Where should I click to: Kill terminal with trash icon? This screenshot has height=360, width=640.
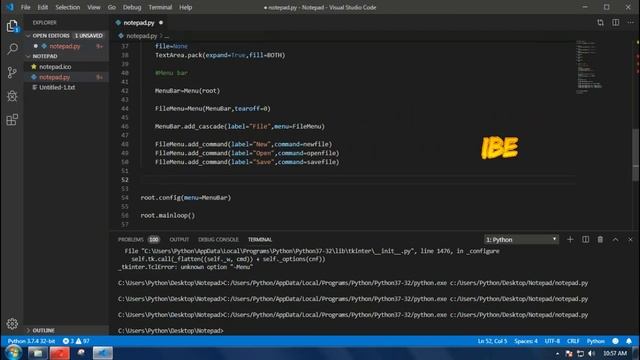click(600, 240)
